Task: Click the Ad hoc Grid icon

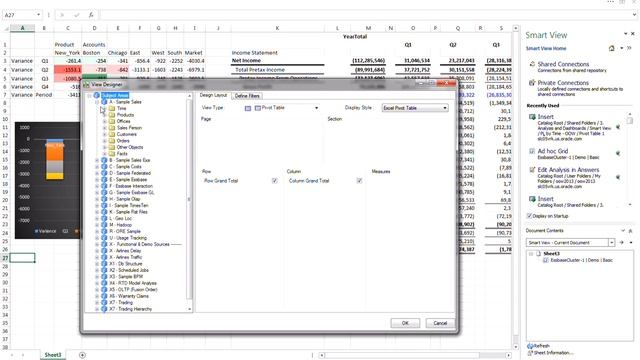Action: pos(532,151)
